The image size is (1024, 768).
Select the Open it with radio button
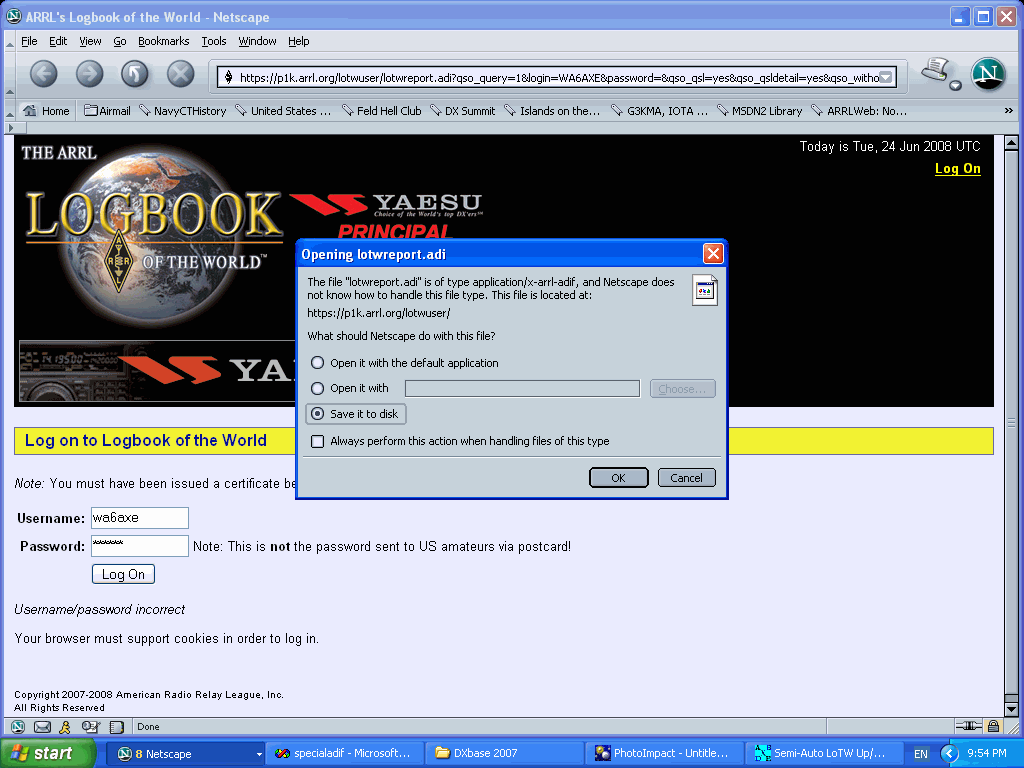[x=317, y=389]
